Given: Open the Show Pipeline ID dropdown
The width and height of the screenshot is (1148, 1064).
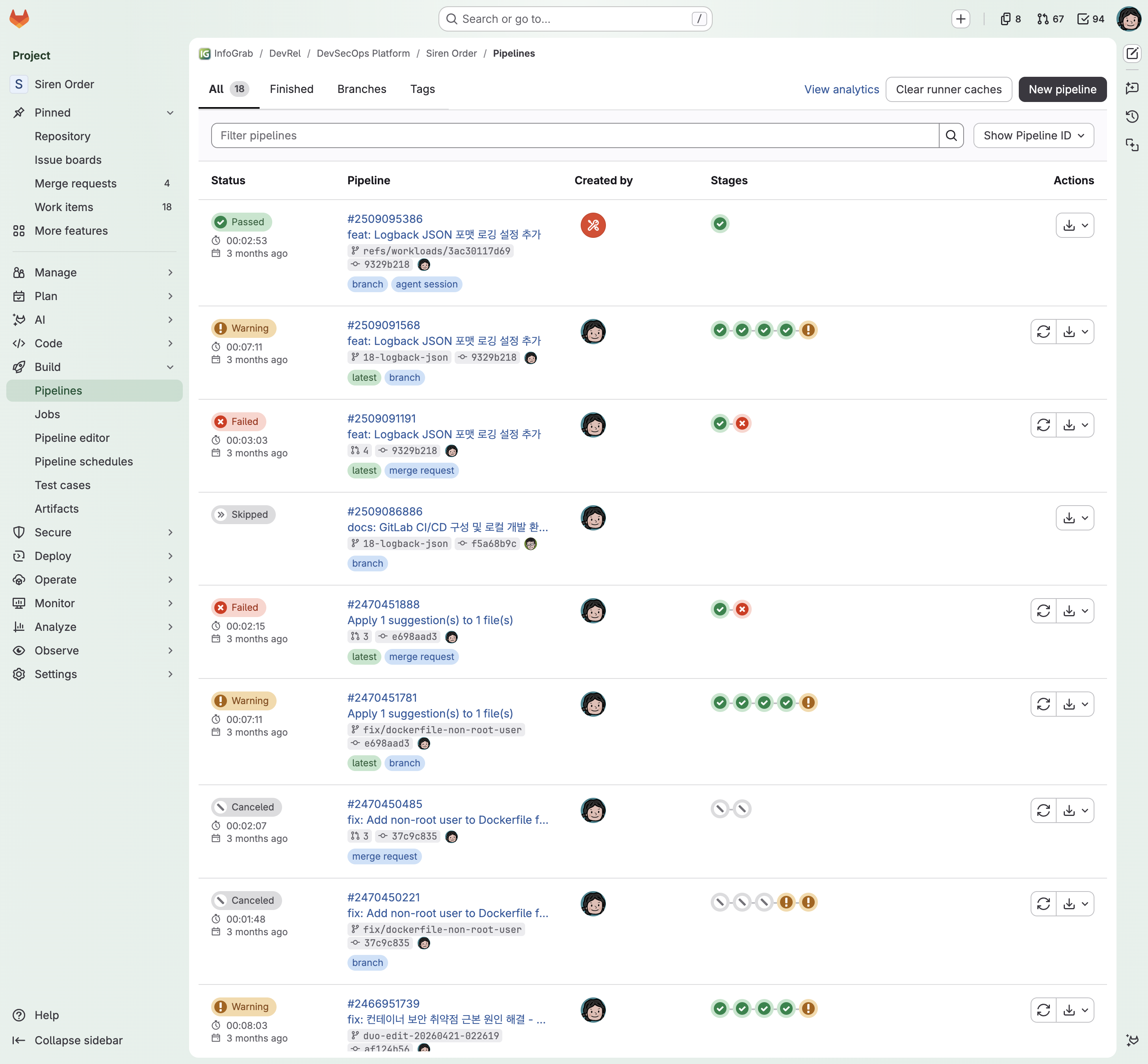Looking at the screenshot, I should click(1033, 135).
